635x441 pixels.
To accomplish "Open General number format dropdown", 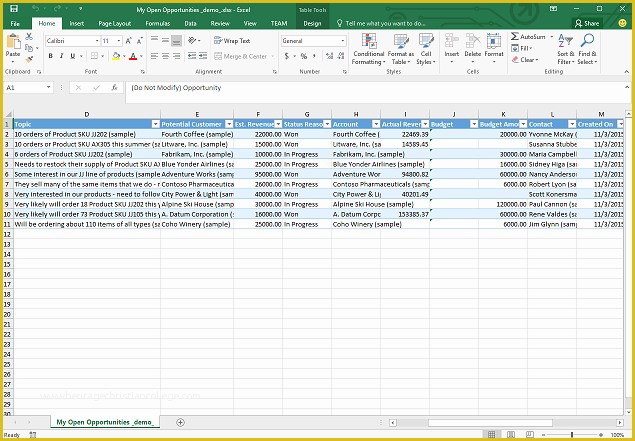I will point(343,41).
